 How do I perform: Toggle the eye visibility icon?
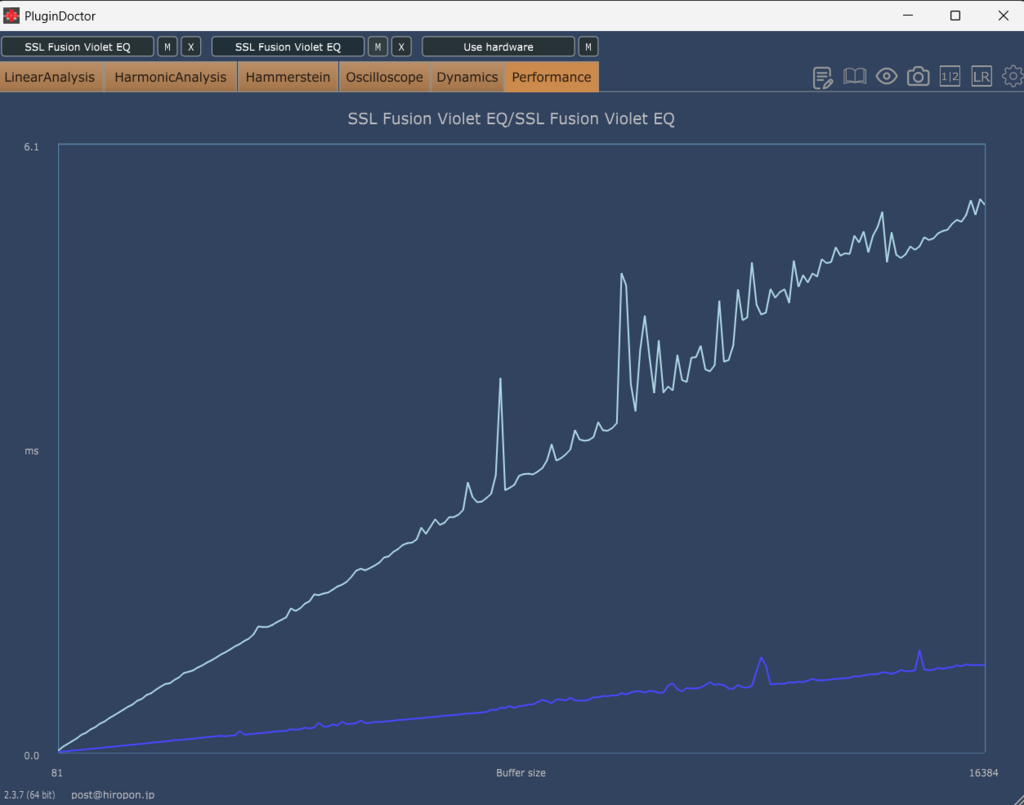point(886,76)
